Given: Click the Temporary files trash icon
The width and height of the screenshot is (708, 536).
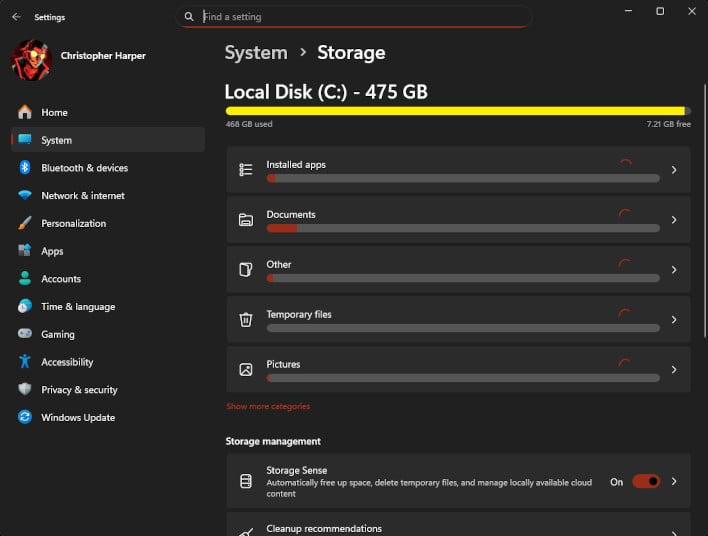Looking at the screenshot, I should click(x=246, y=320).
